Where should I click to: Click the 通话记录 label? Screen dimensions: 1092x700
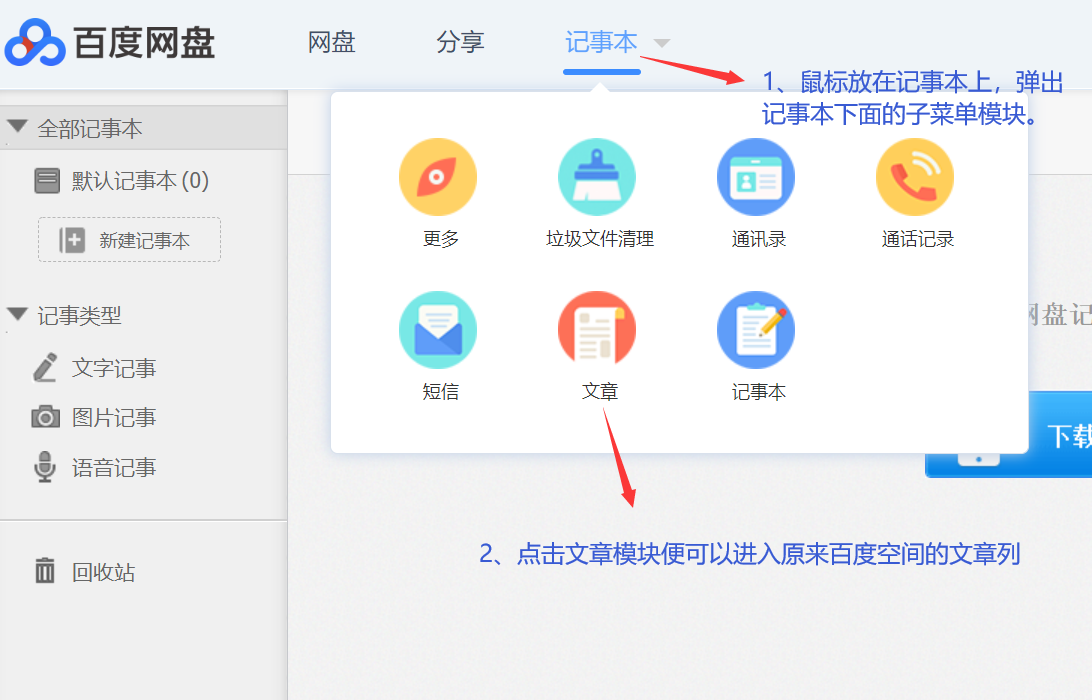[x=917, y=239]
